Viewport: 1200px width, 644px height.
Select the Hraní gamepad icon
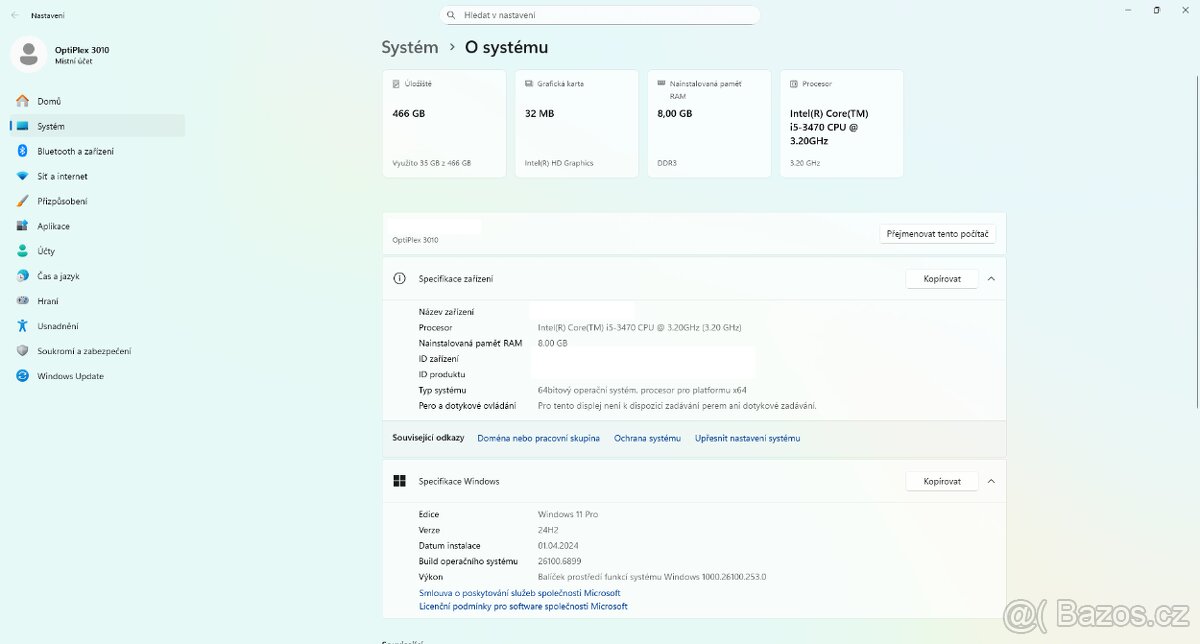[x=22, y=301]
